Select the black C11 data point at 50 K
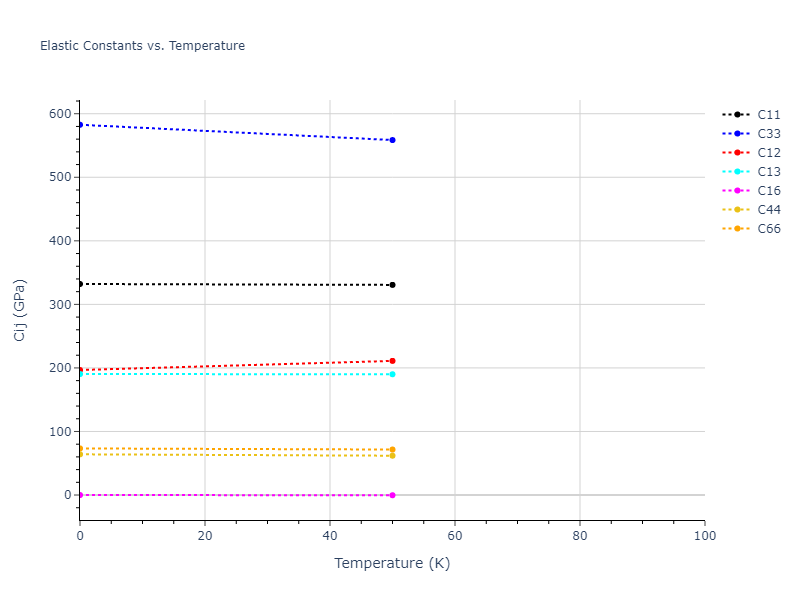The height and width of the screenshot is (600, 800). point(392,285)
